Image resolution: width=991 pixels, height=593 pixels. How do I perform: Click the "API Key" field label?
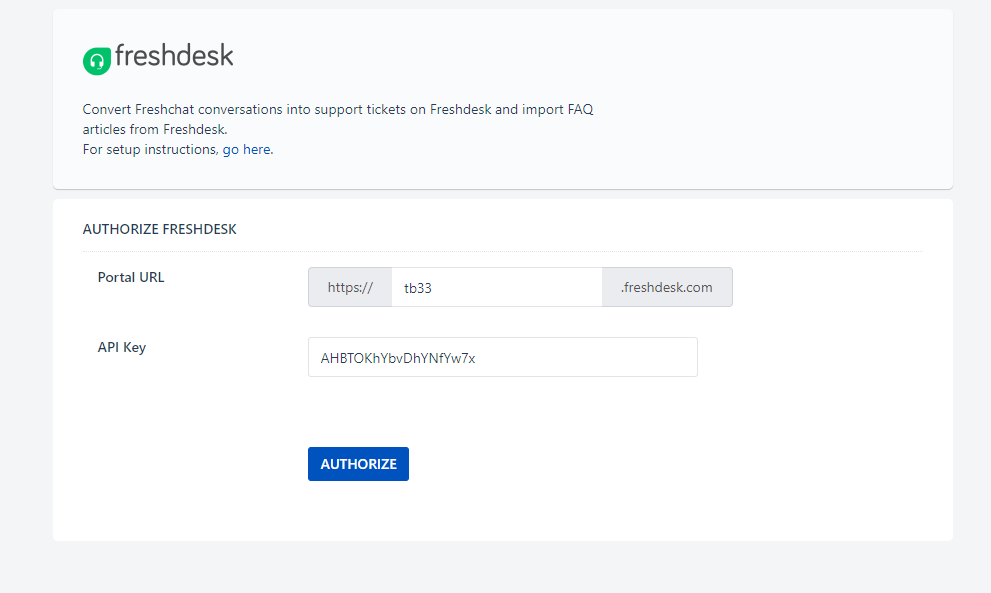pyautogui.click(x=121, y=348)
